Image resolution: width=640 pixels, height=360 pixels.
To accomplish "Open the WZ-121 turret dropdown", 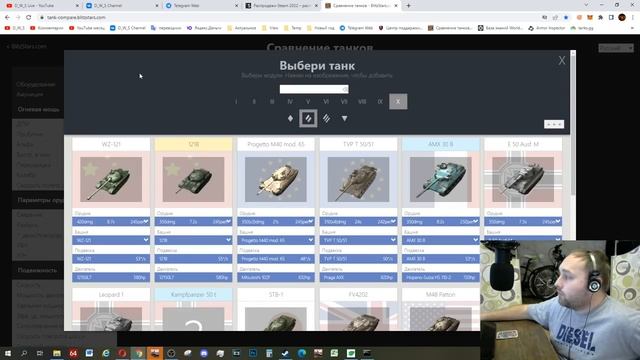I will click(111, 240).
